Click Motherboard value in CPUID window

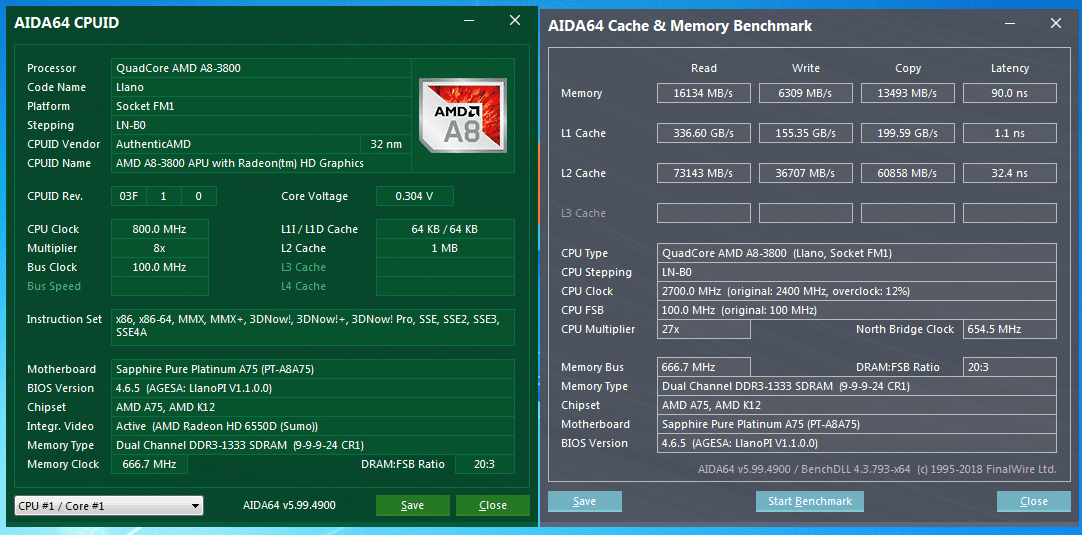click(313, 369)
